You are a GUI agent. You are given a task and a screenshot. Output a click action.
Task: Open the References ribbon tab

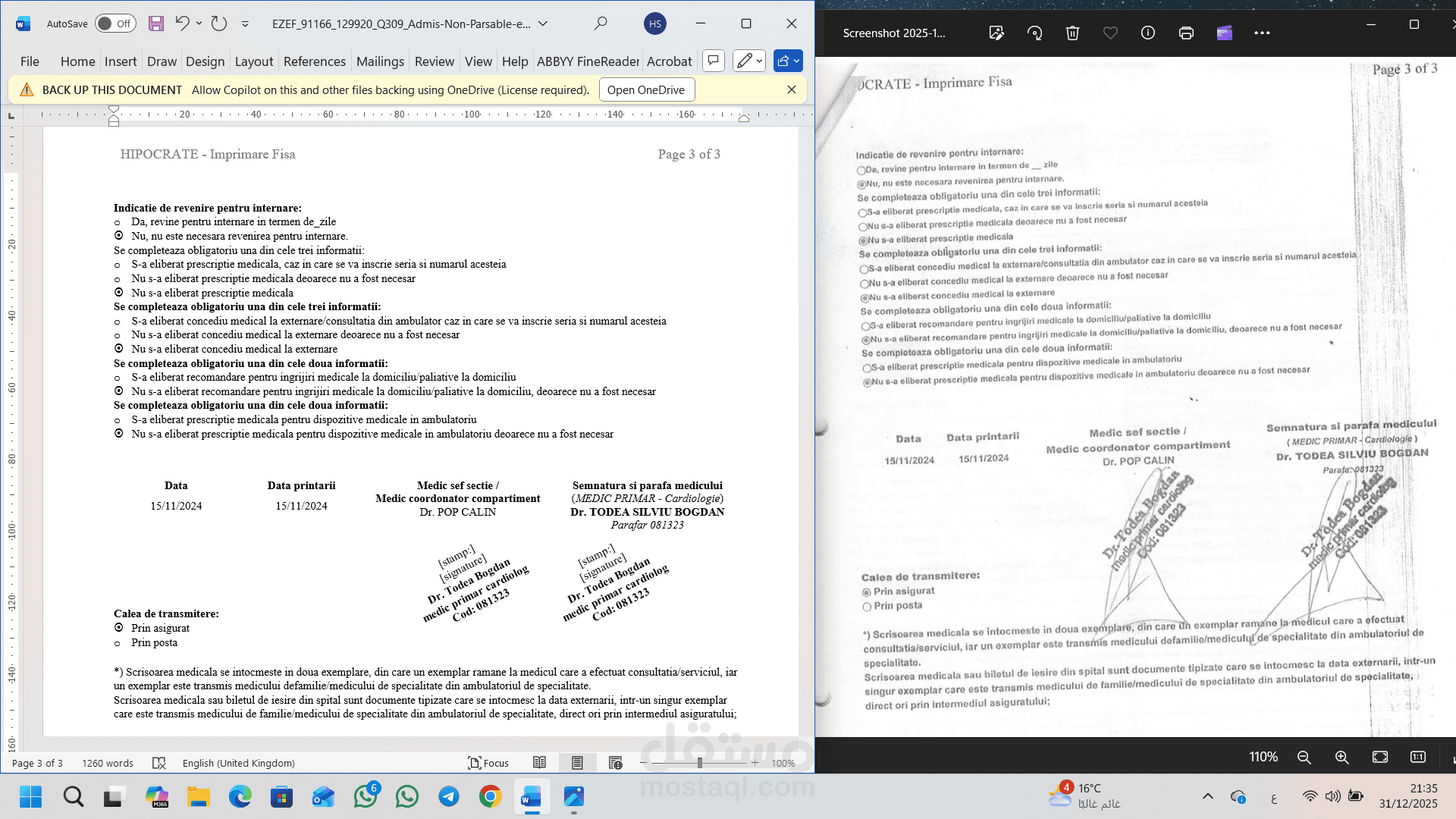tap(314, 61)
